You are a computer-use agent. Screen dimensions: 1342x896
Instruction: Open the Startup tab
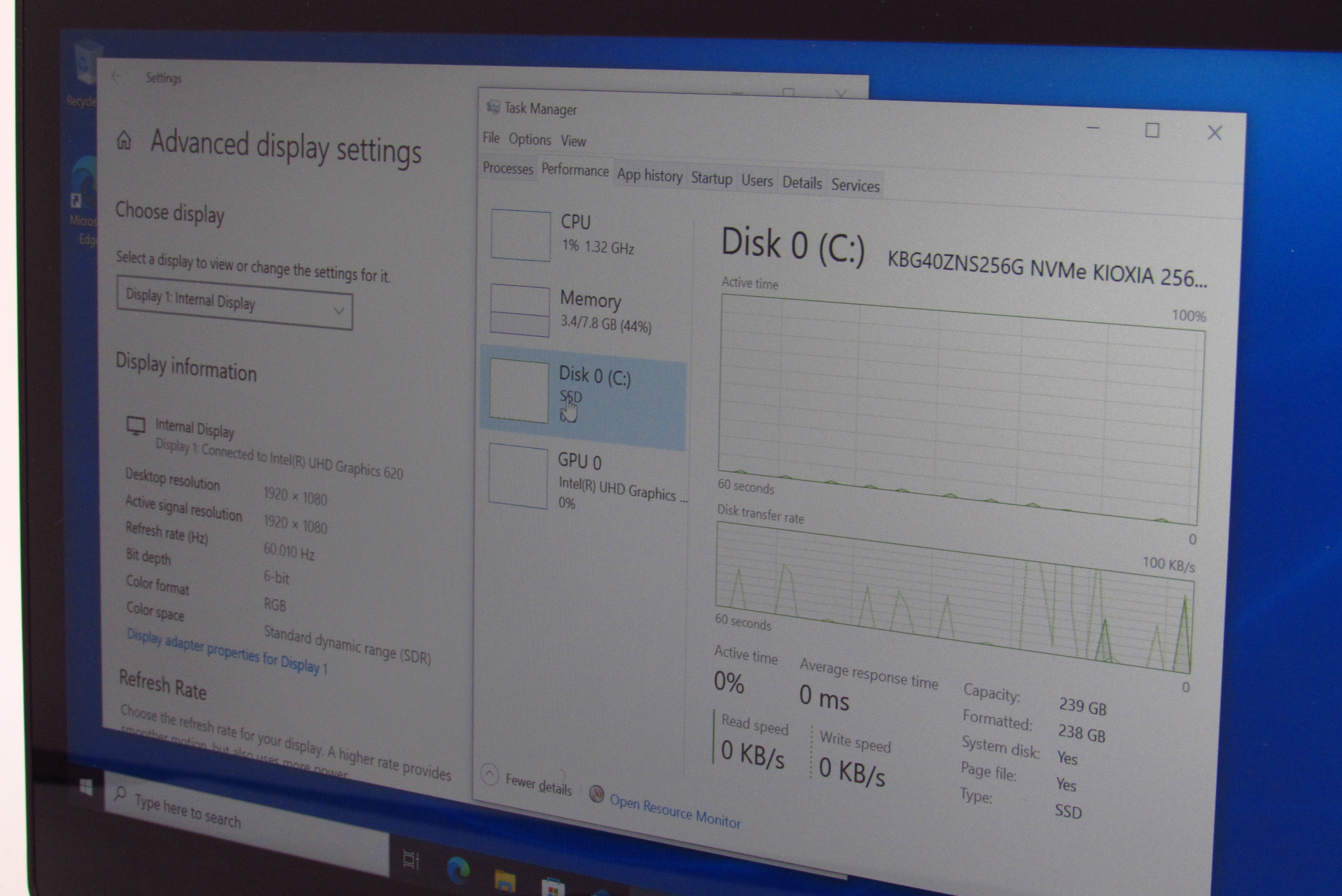712,179
